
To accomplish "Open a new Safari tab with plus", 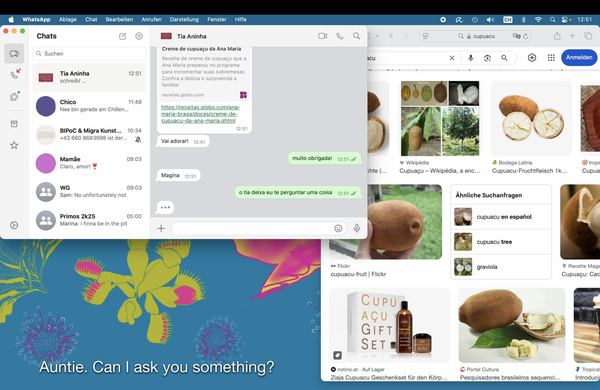I will (572, 36).
